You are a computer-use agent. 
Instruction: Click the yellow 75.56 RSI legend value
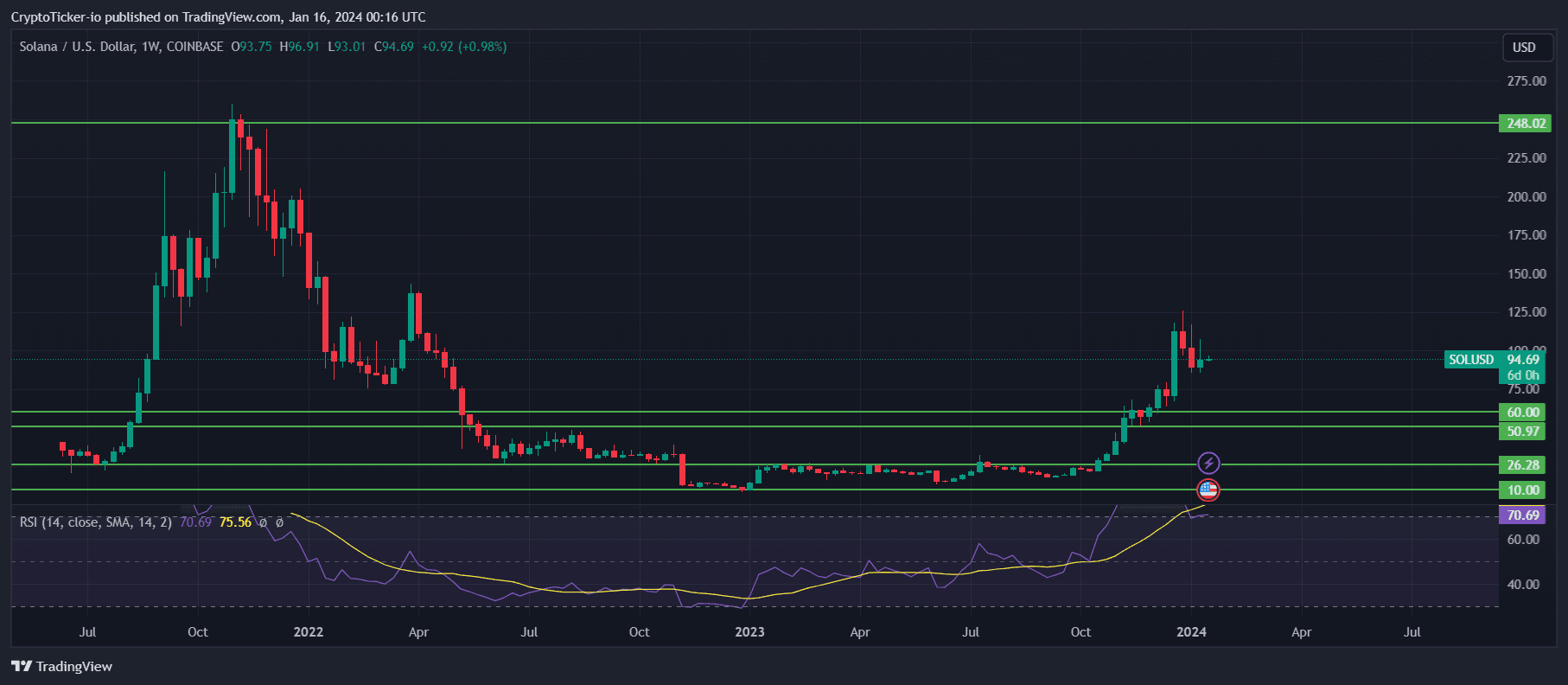pos(235,522)
